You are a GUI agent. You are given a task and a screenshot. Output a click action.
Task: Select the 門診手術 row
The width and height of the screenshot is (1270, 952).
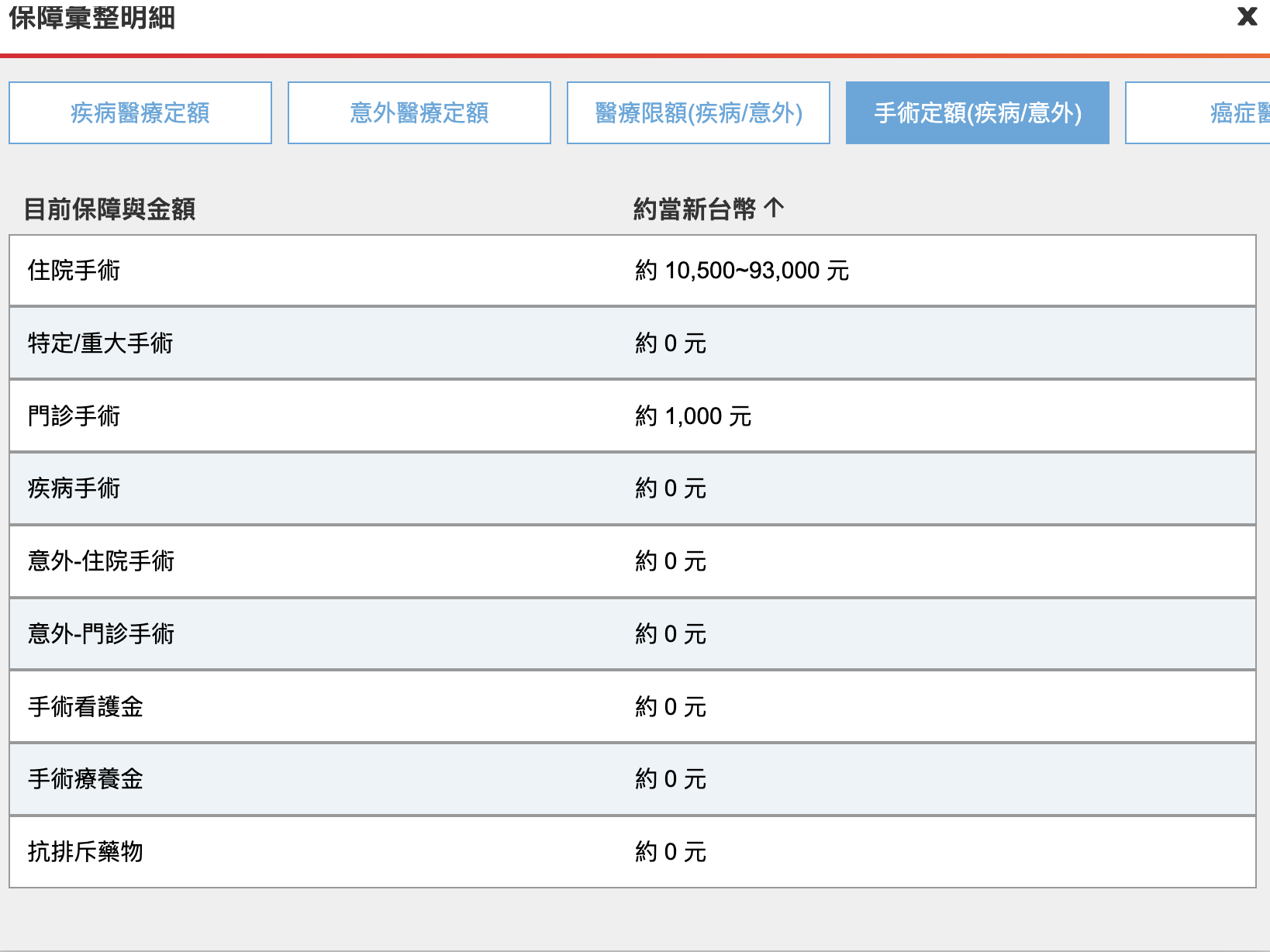click(74, 416)
